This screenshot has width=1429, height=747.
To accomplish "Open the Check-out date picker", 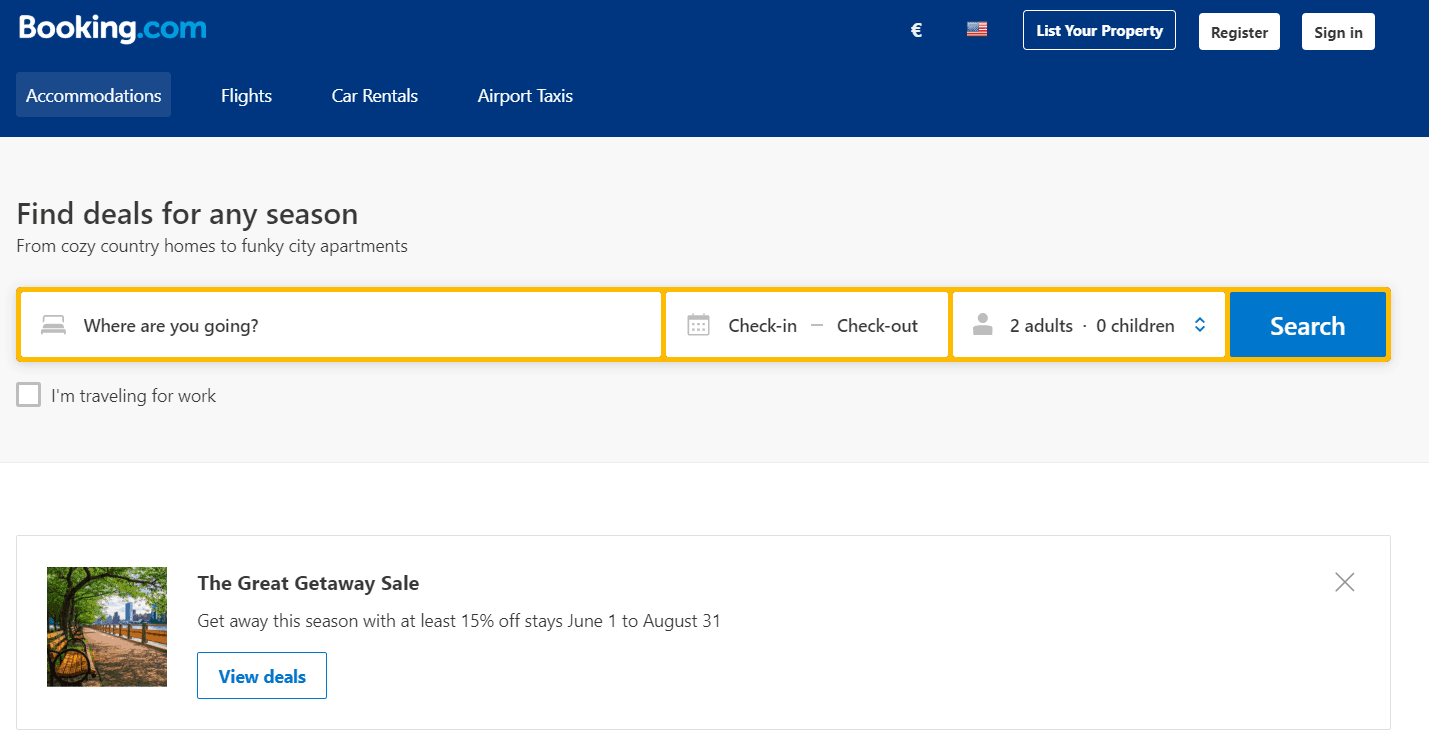I will (x=877, y=325).
